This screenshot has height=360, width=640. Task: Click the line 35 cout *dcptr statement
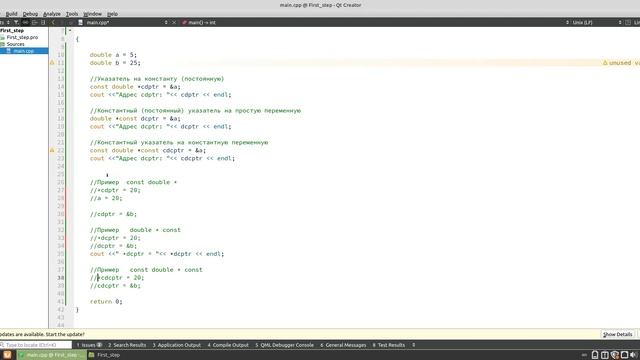coord(157,254)
